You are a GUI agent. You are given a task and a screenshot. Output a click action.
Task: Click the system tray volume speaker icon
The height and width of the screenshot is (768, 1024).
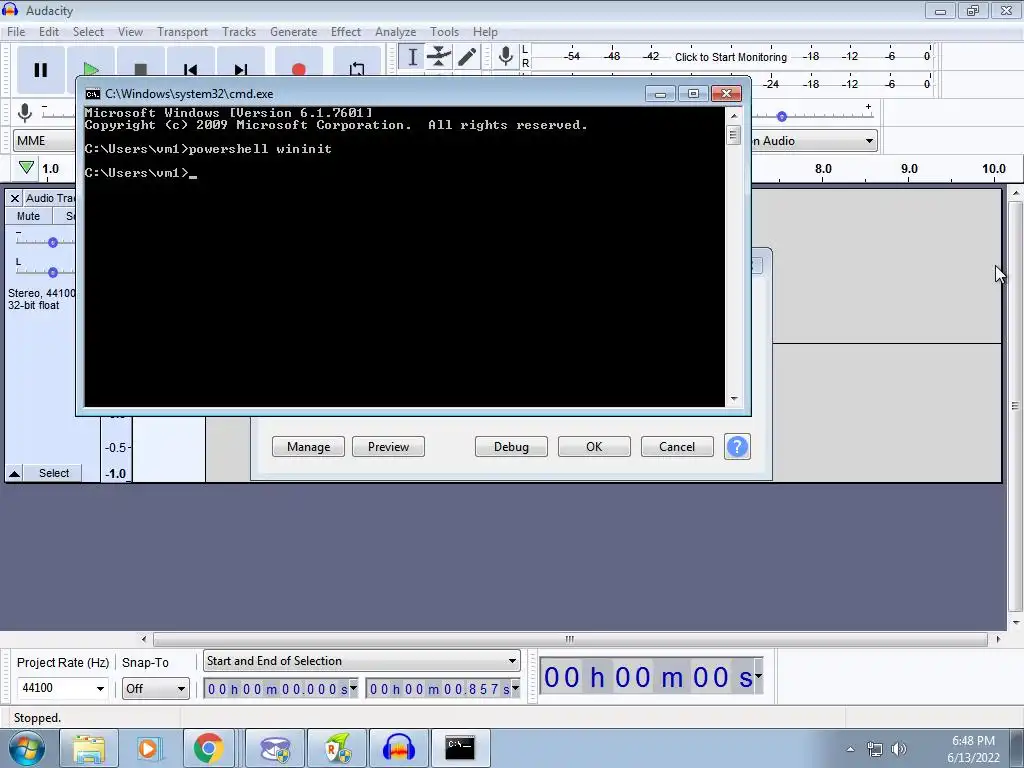click(899, 749)
